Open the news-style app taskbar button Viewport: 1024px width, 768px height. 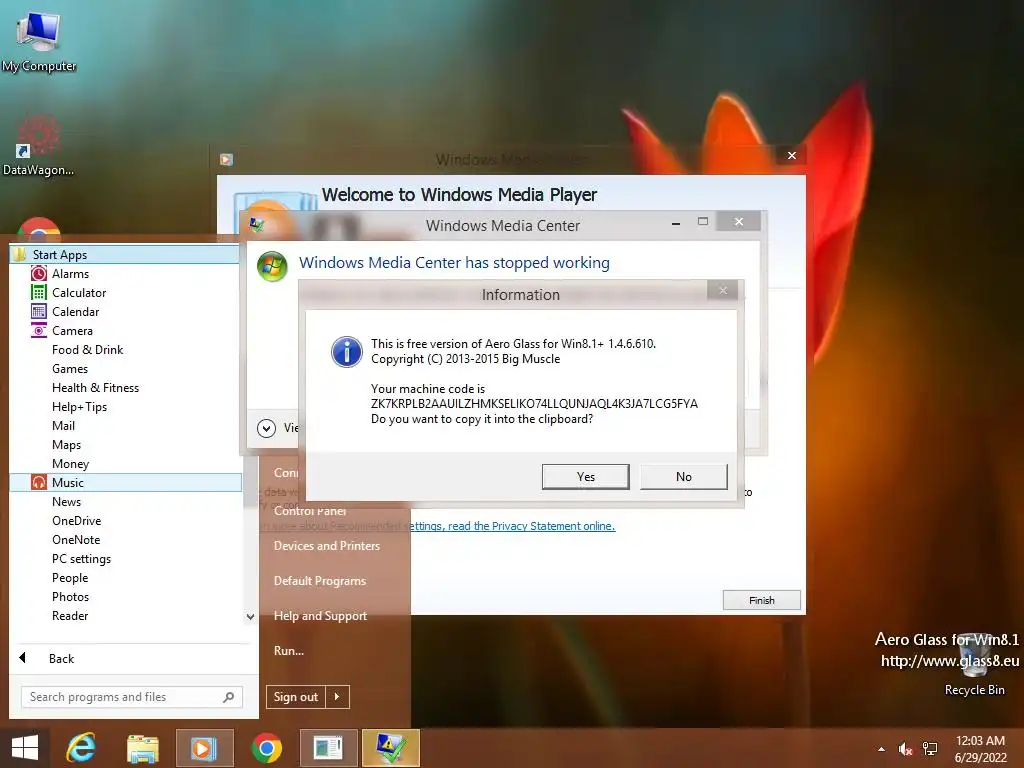click(x=328, y=748)
